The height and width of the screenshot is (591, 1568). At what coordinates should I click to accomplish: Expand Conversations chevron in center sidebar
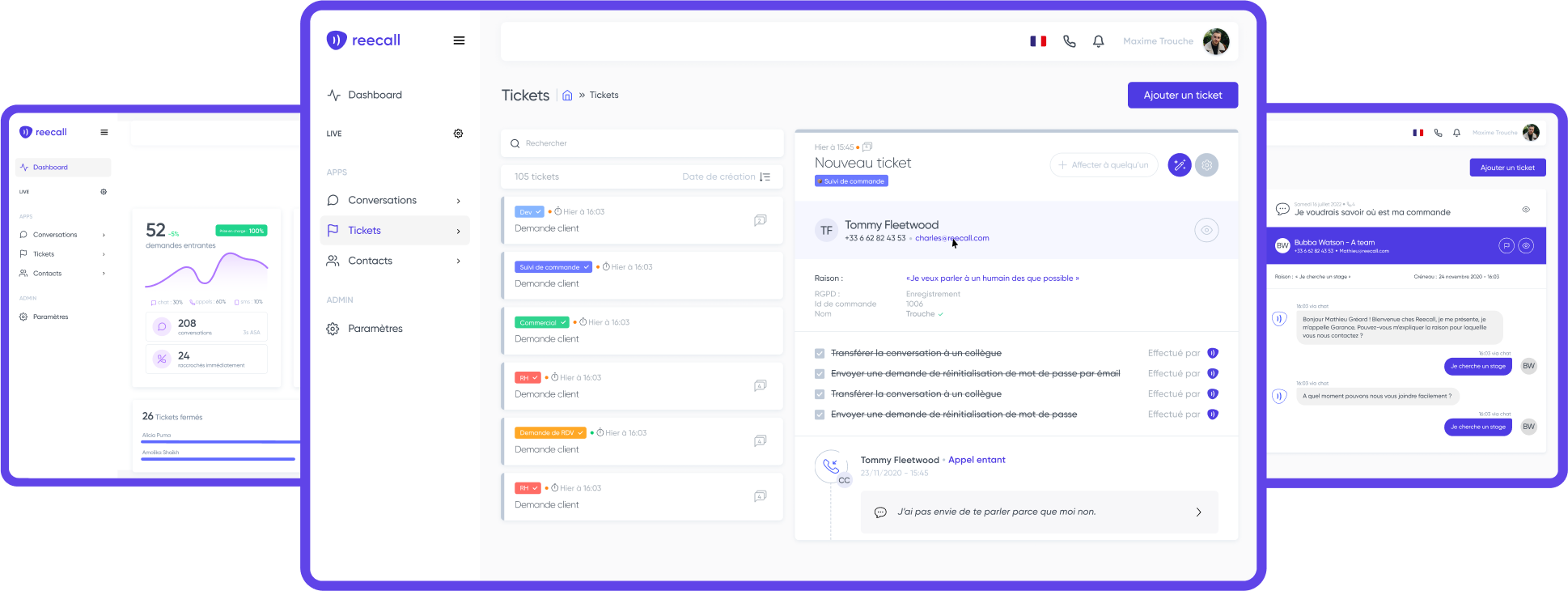pos(459,201)
